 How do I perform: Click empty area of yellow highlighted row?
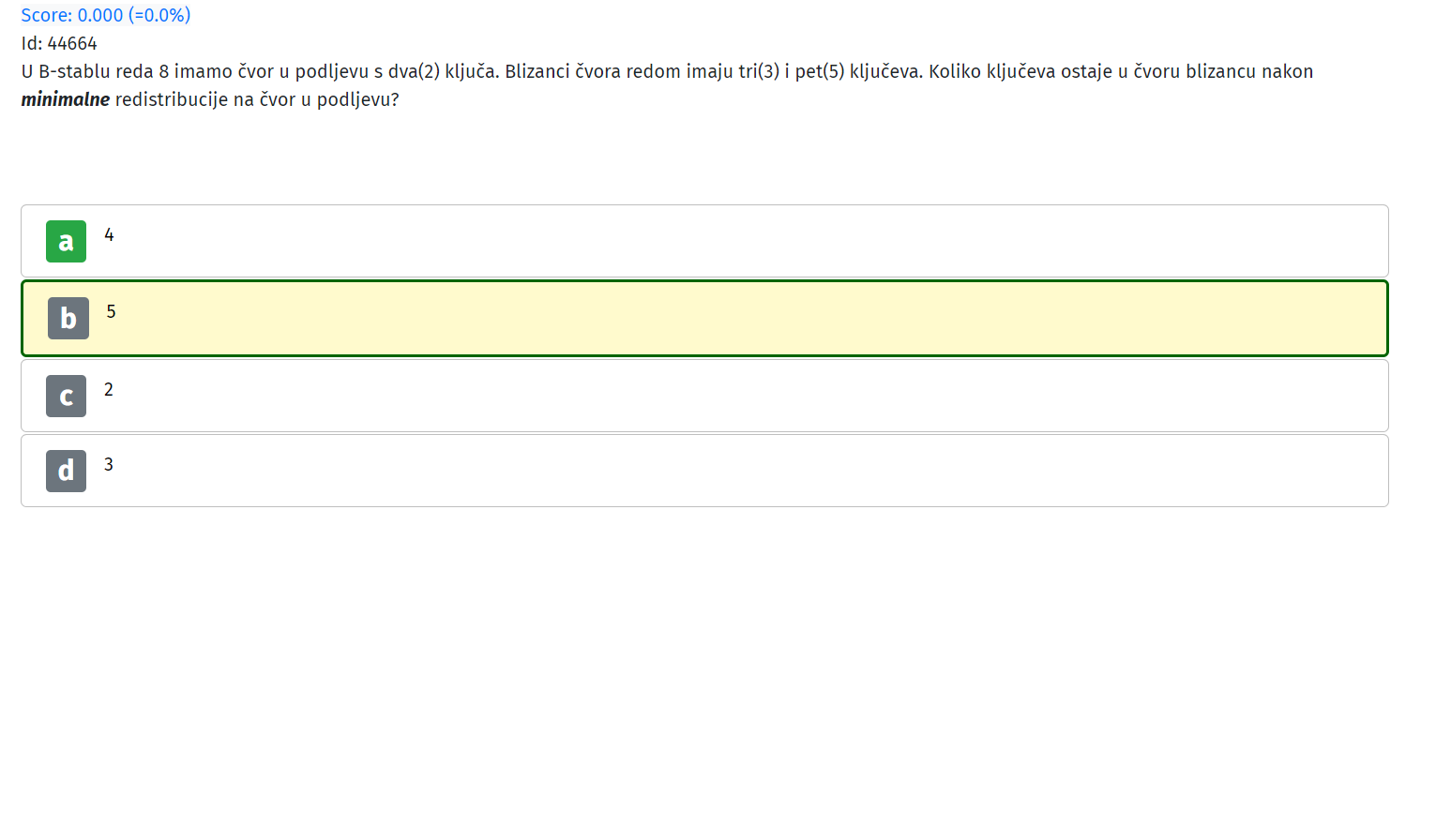pos(750,318)
